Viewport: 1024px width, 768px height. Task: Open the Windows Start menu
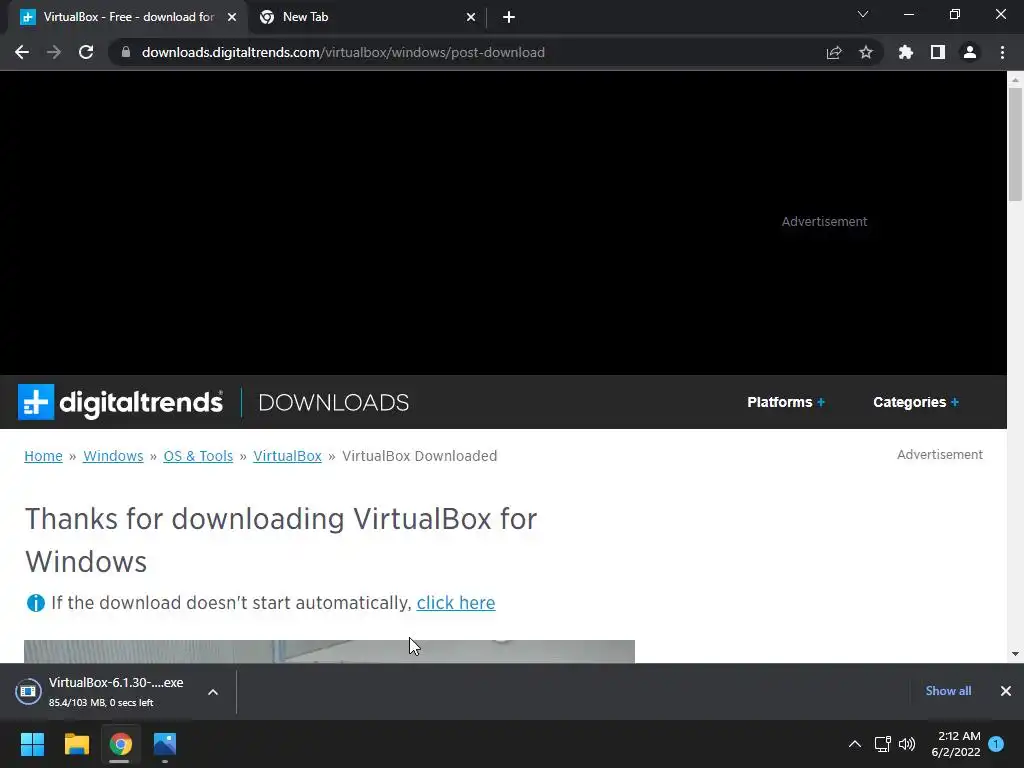pyautogui.click(x=32, y=744)
